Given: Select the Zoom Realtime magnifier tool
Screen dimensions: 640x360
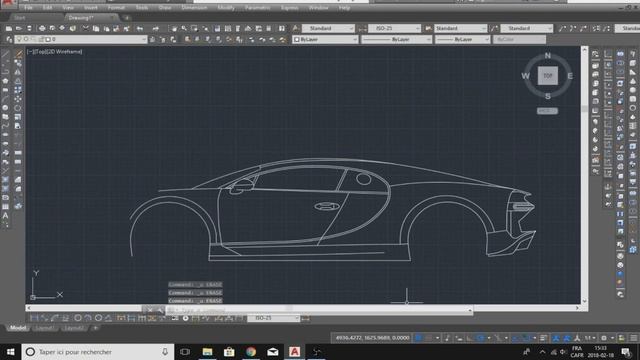Looking at the screenshot, I should (184, 29).
